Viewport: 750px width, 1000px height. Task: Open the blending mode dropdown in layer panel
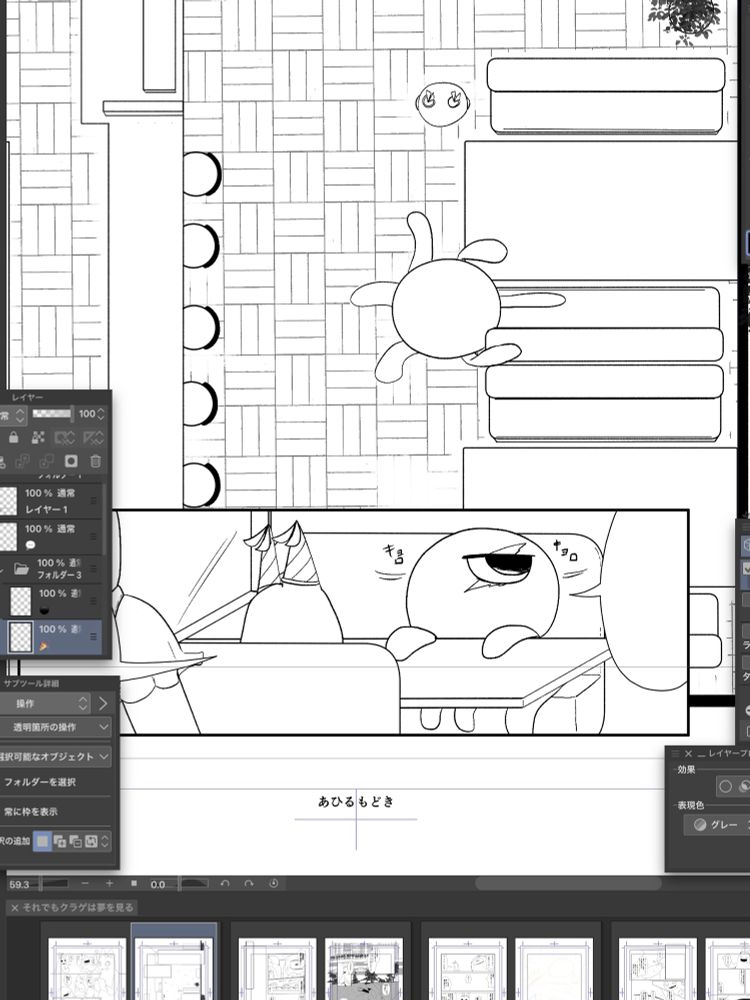[13, 415]
